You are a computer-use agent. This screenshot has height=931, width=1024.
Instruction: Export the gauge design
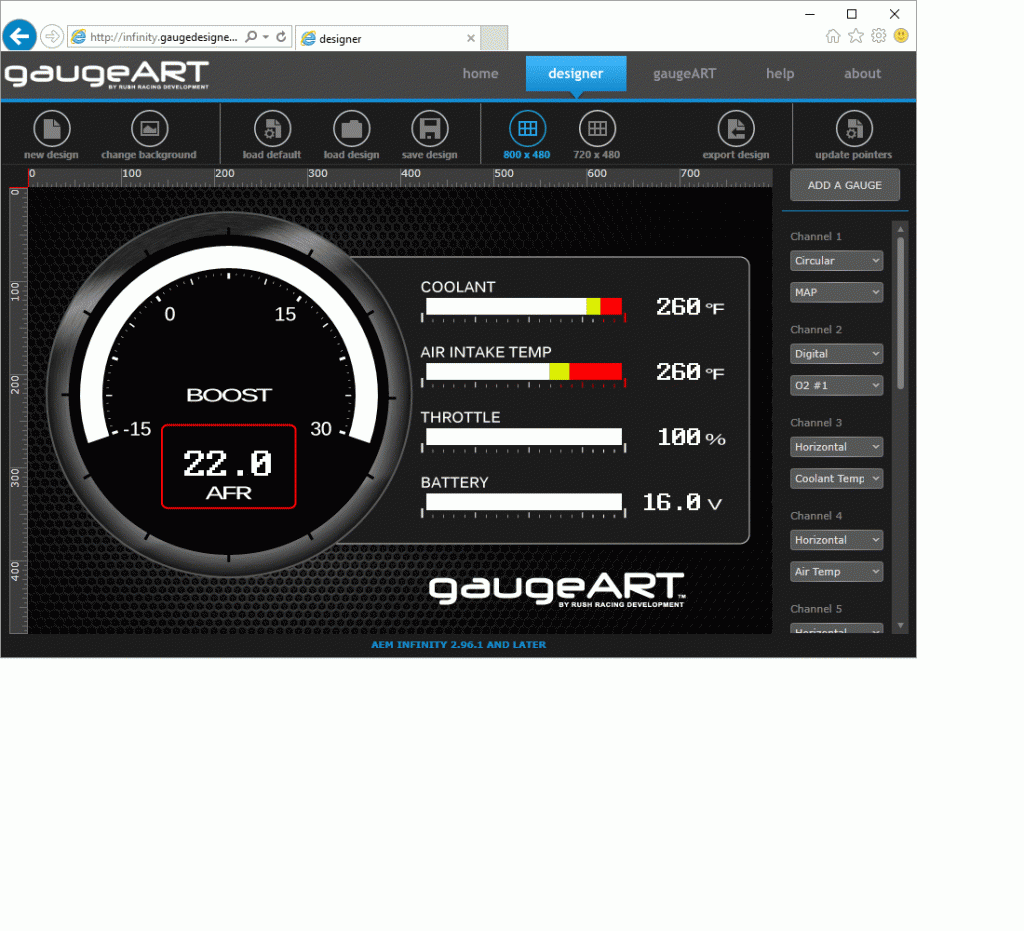pyautogui.click(x=736, y=134)
